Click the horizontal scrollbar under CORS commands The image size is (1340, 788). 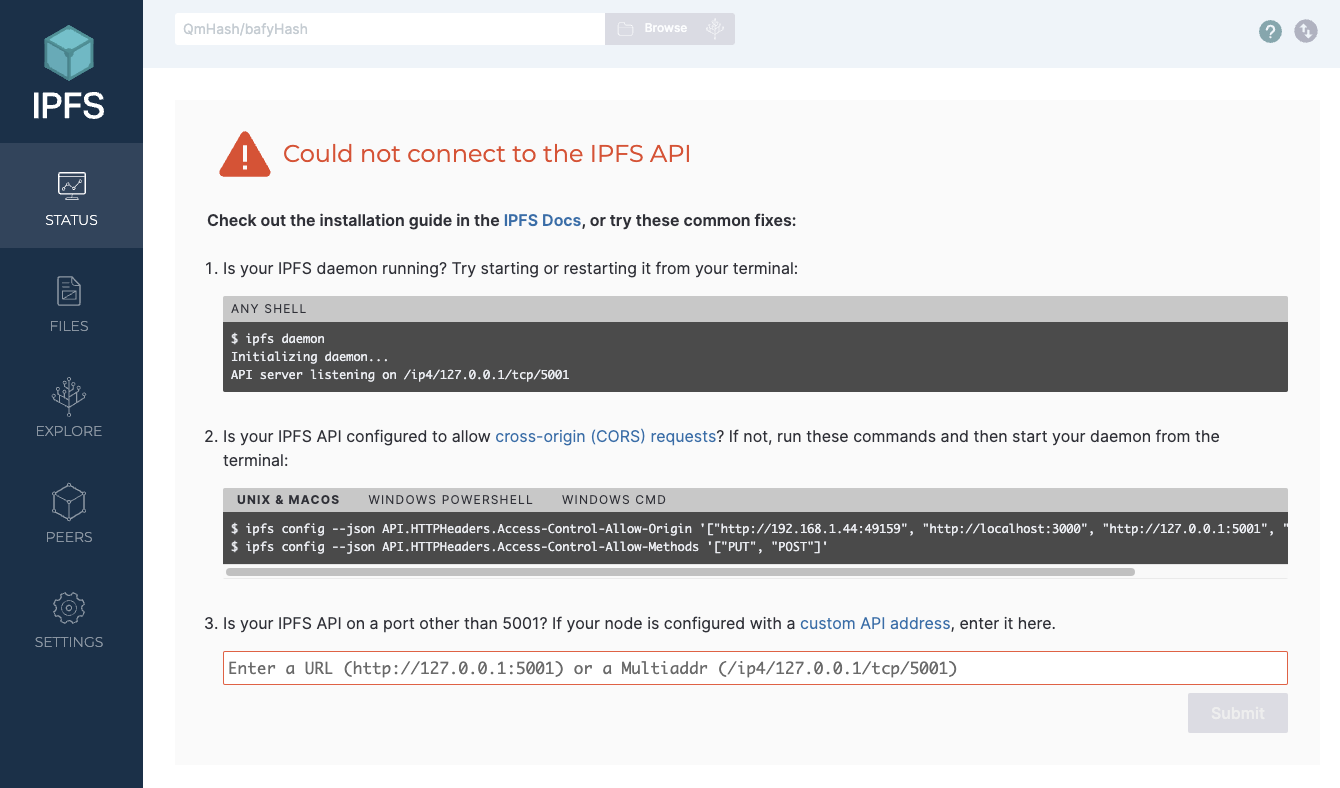click(x=680, y=572)
